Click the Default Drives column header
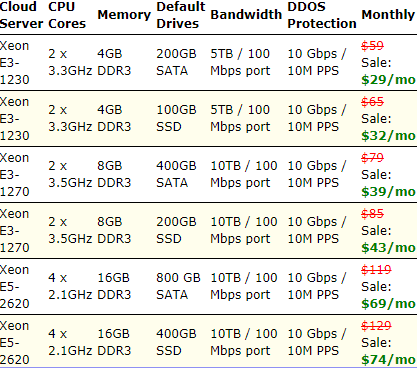Image resolution: width=417 pixels, height=368 pixels. 181,15
